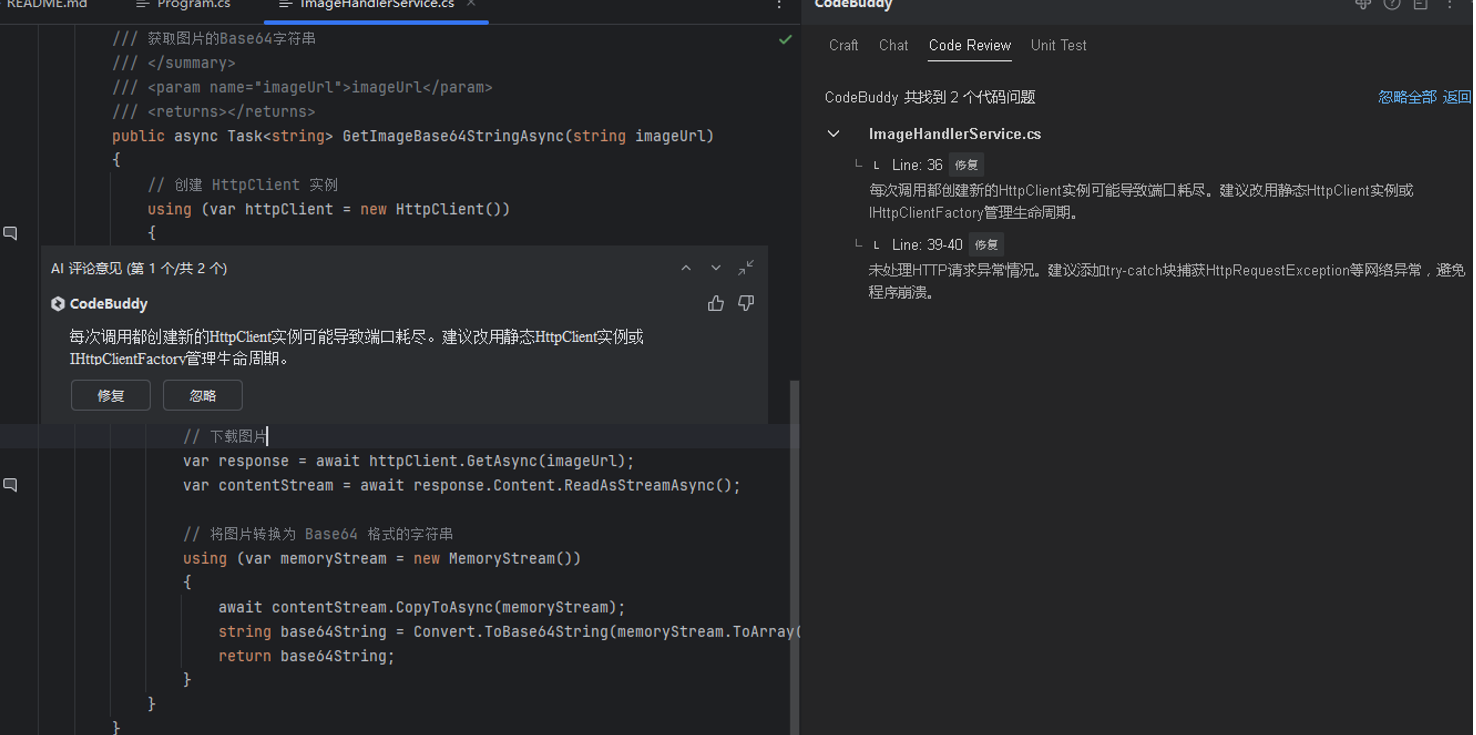Click 修复 next to Line: 39-40

[986, 245]
